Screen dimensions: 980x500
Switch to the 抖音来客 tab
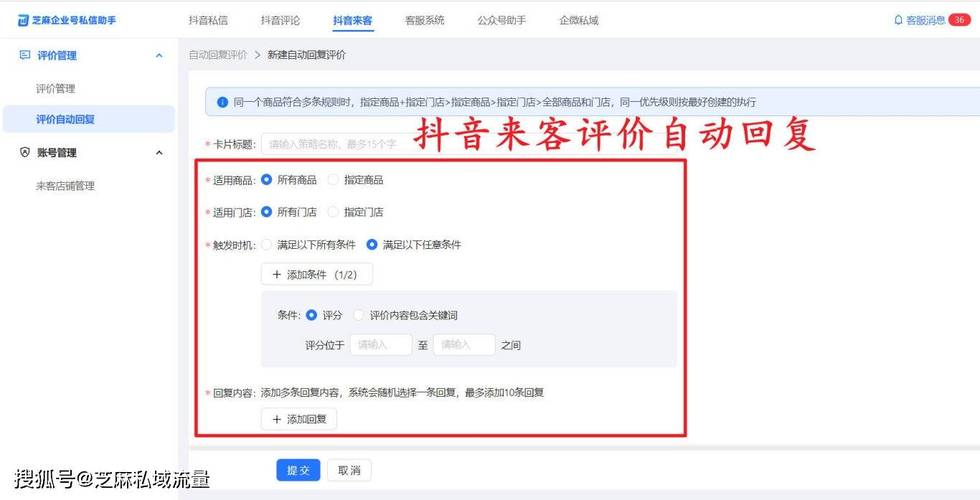click(353, 21)
